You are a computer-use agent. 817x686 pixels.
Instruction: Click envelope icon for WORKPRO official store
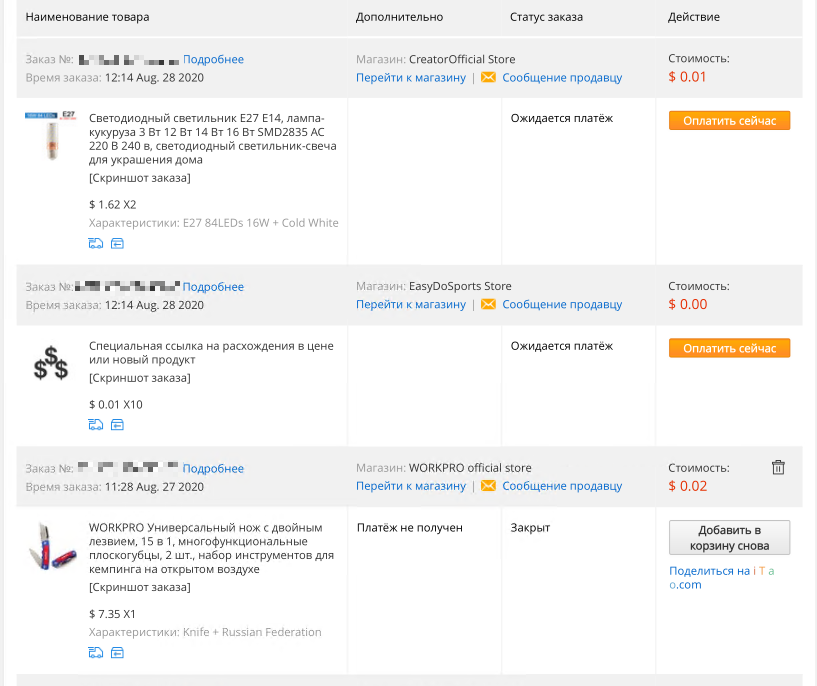point(488,485)
